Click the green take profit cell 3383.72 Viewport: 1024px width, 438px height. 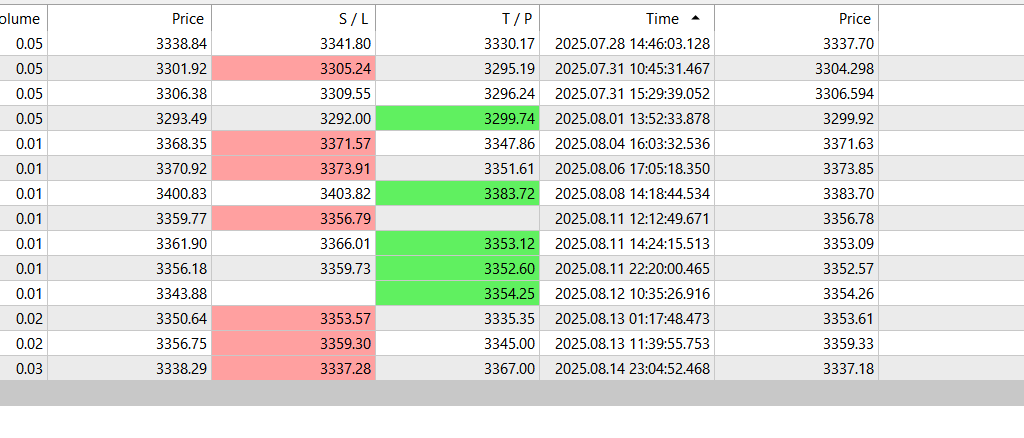[x=457, y=193]
